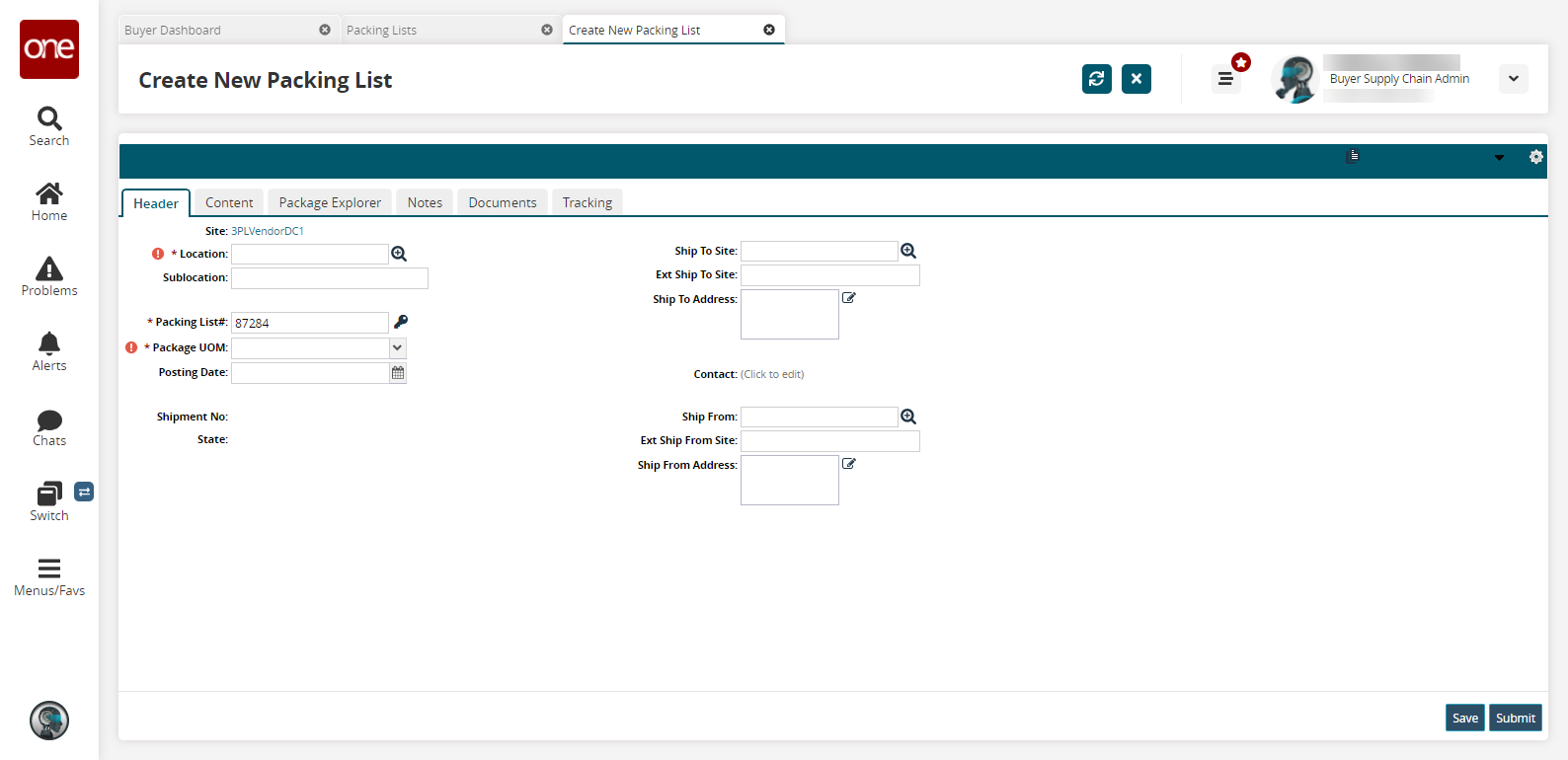Expand the Package UOM dropdown

point(397,348)
